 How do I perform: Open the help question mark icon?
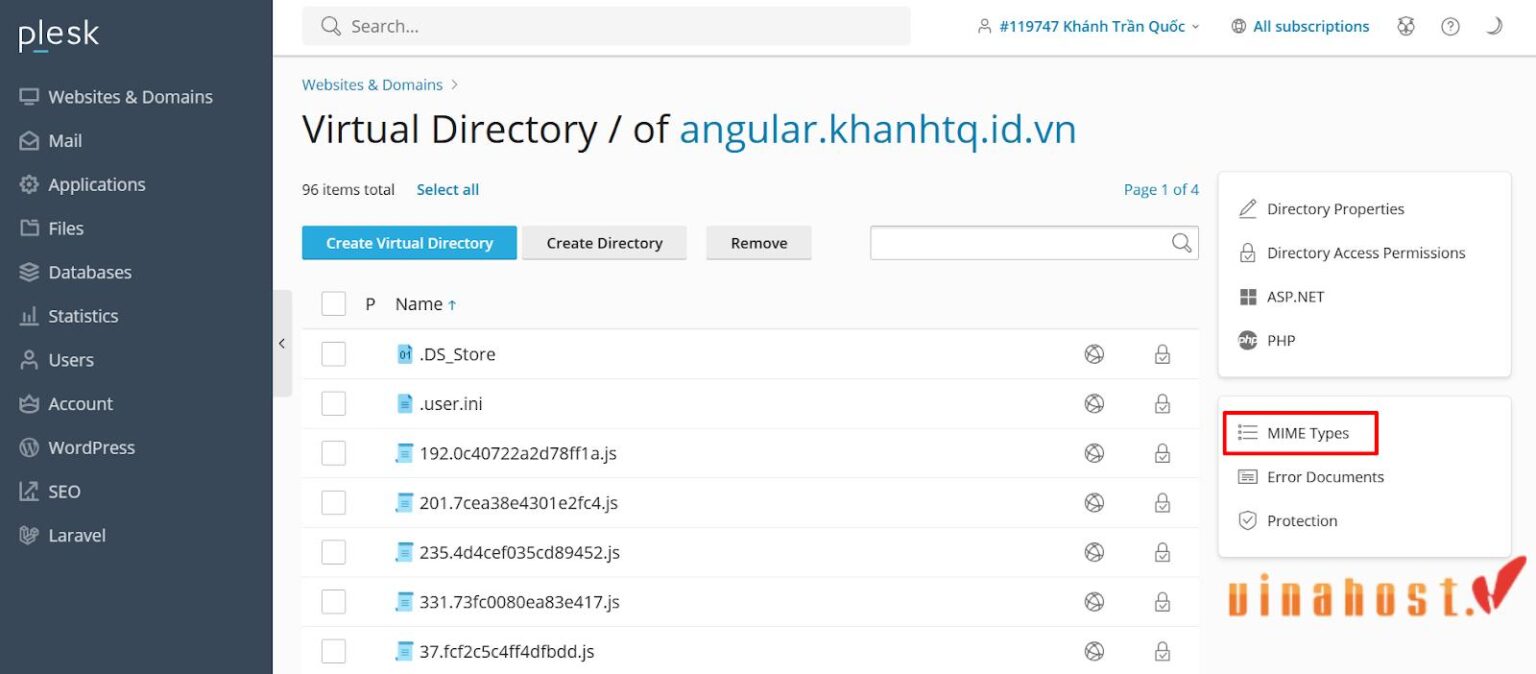pos(1450,27)
